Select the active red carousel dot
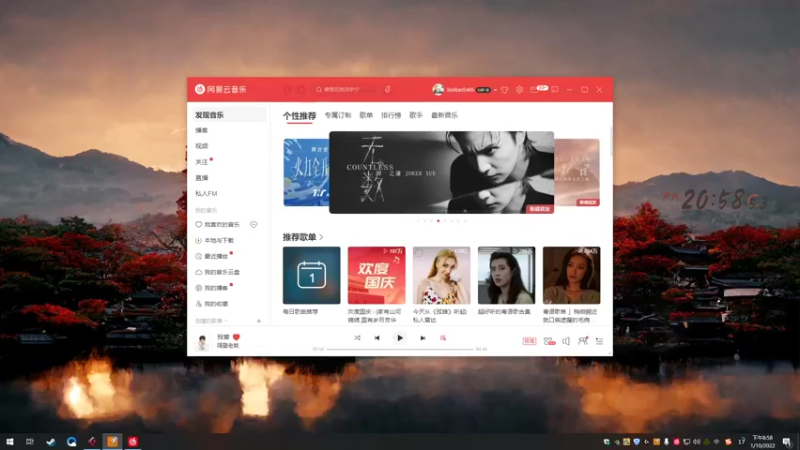 (438, 221)
